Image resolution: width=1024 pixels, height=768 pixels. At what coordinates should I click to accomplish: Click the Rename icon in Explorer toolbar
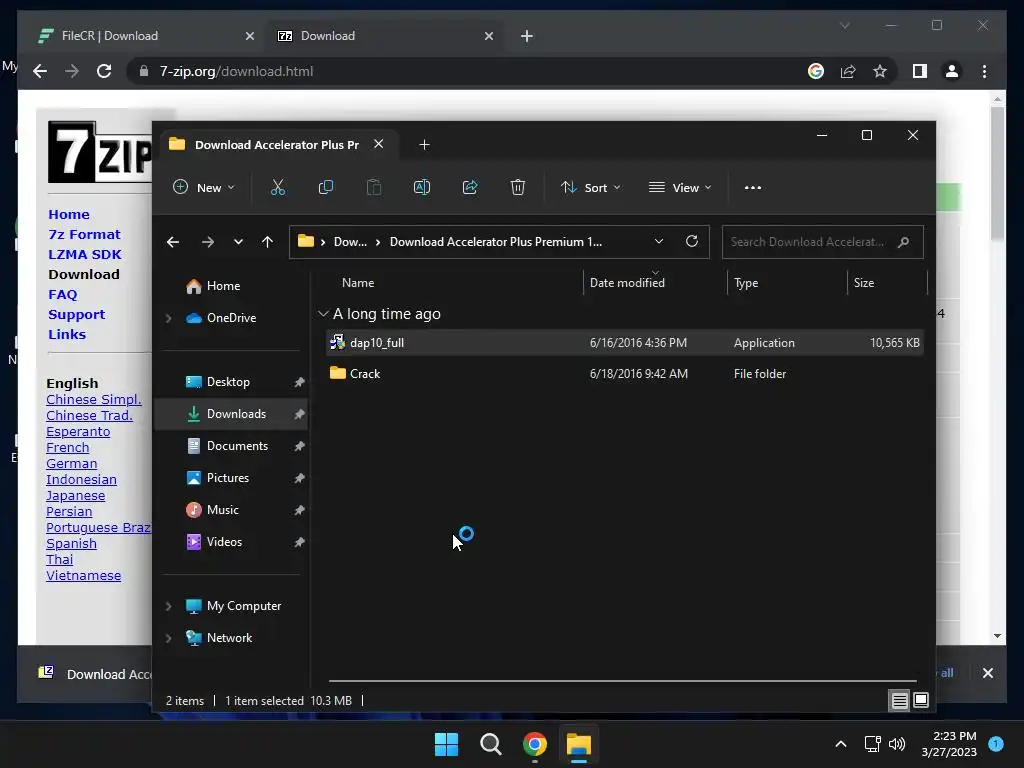pyautogui.click(x=422, y=187)
